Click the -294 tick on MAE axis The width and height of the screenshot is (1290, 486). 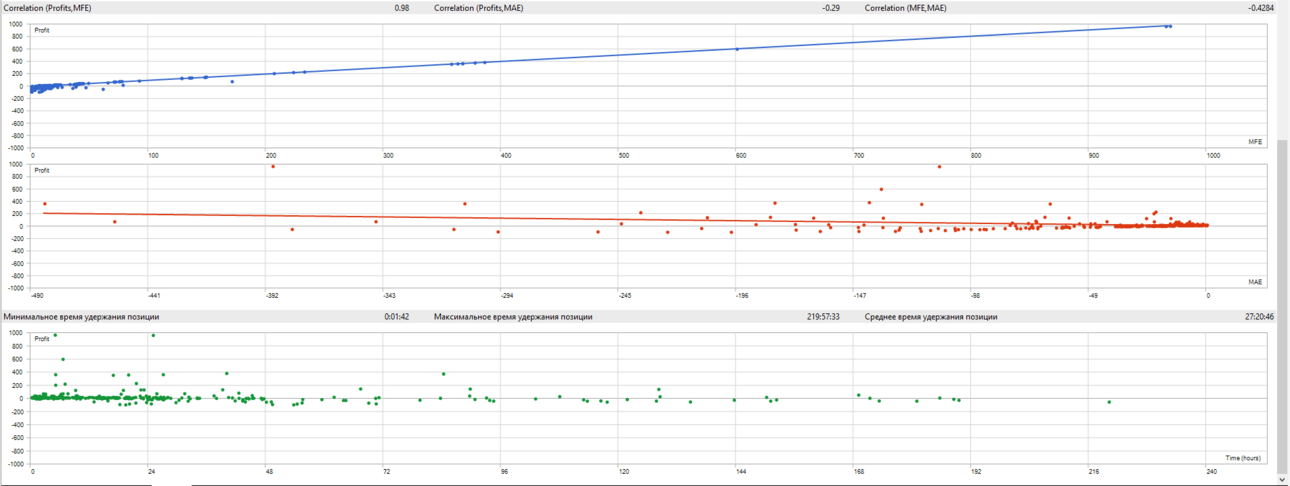[x=508, y=296]
